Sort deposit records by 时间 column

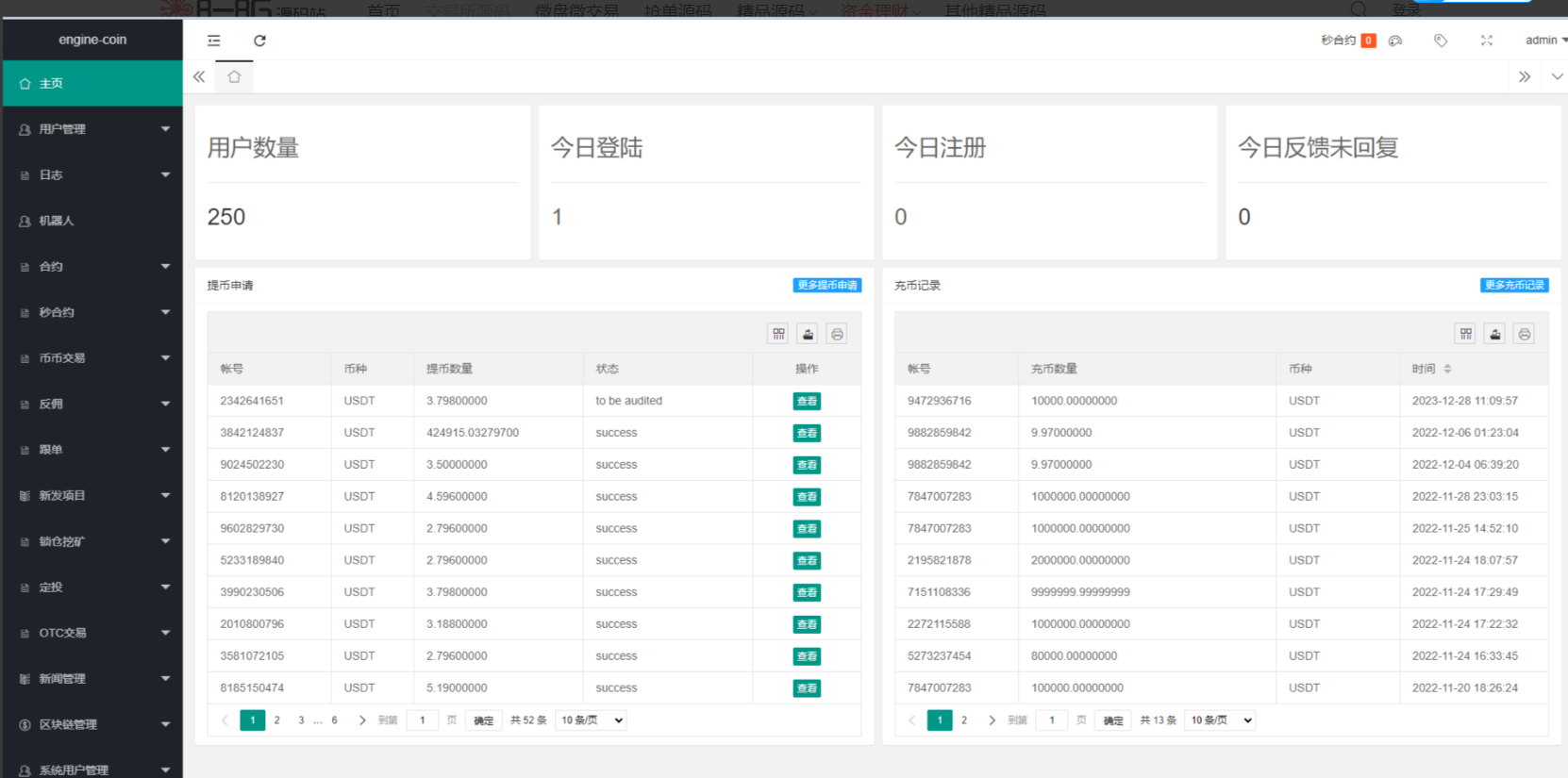(x=1447, y=369)
